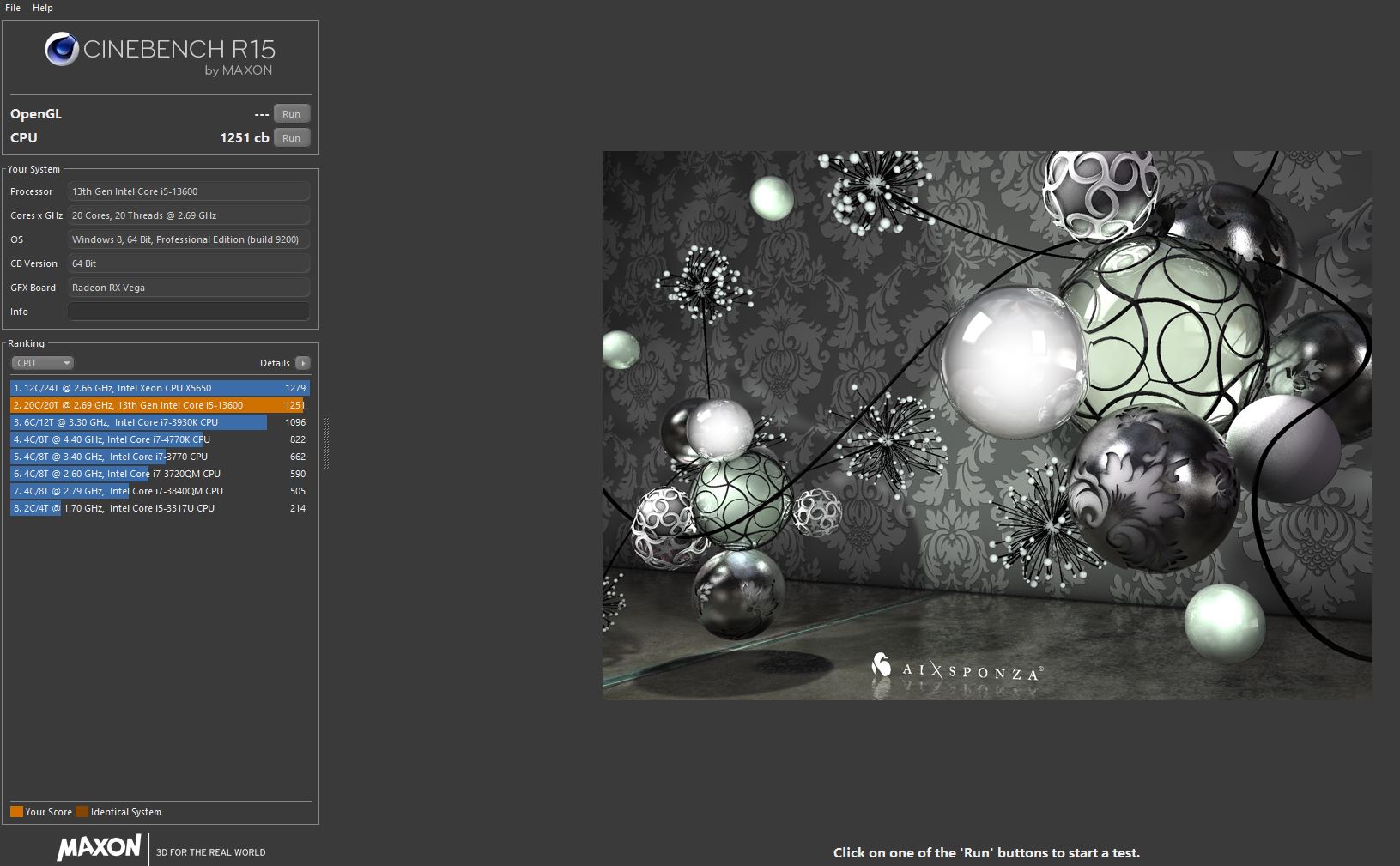Screen dimensions: 1400x866
Task: Open the CPU ranking type dropdown
Action: coord(42,363)
